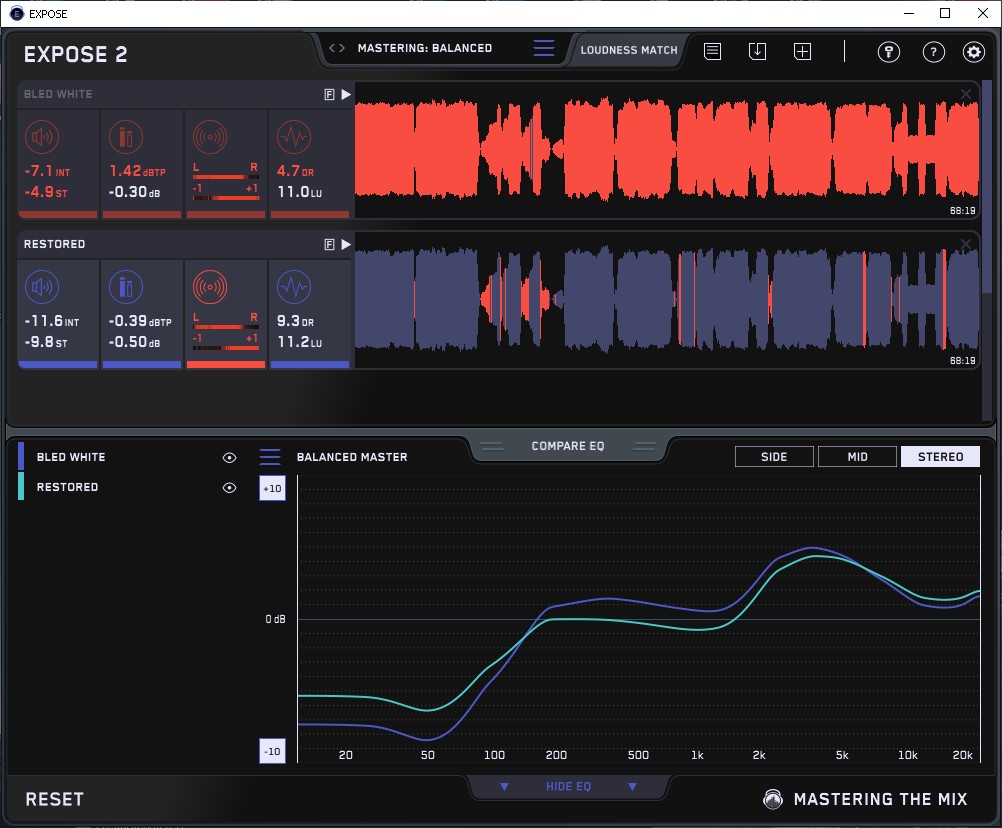Click the export/download icon in top toolbar
The width and height of the screenshot is (1002, 828).
[757, 51]
